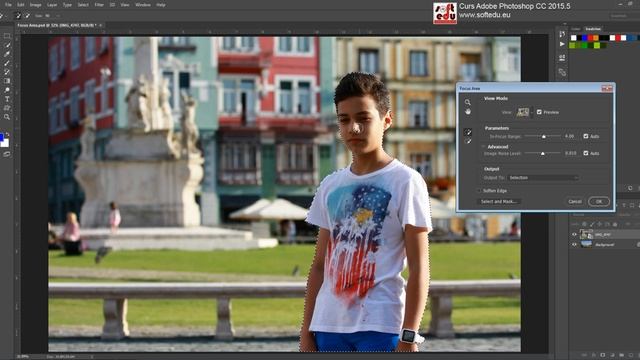Choose Zoom tool in Focus Area dialog
640x360 pixels.
coord(468,102)
